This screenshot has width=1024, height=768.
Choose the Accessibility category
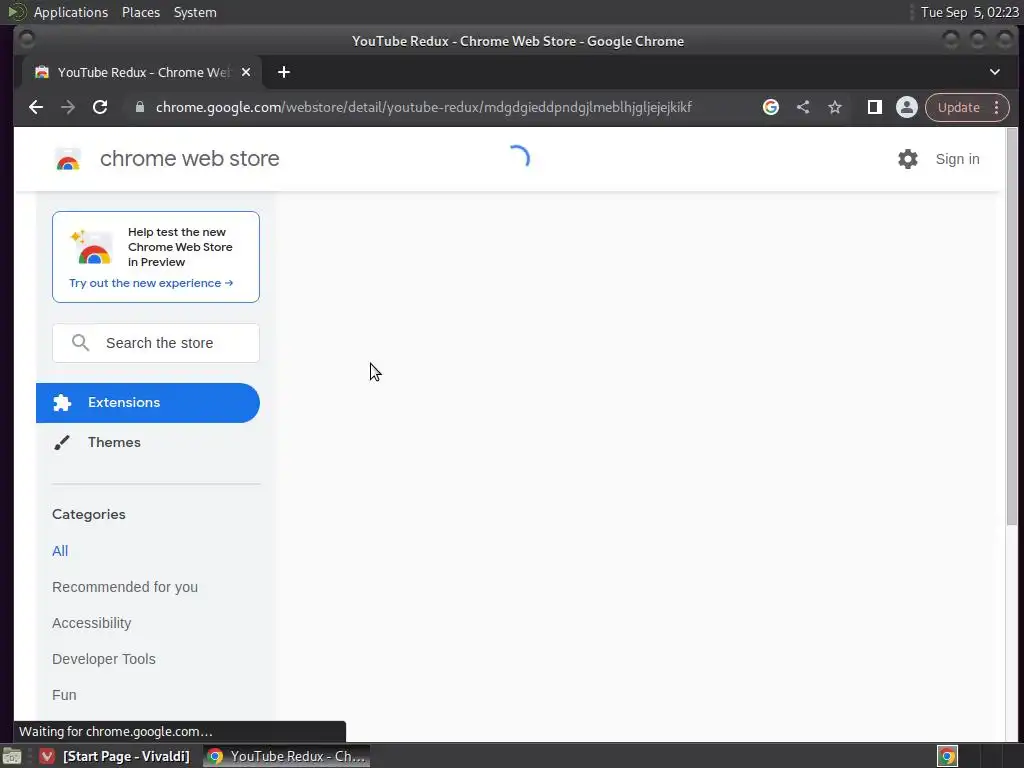click(x=91, y=622)
